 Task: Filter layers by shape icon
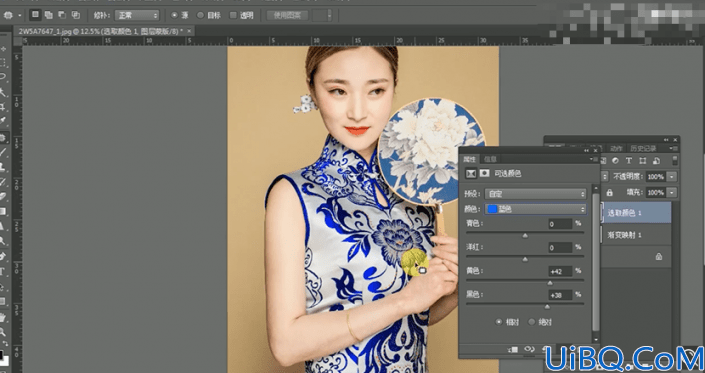[x=643, y=160]
